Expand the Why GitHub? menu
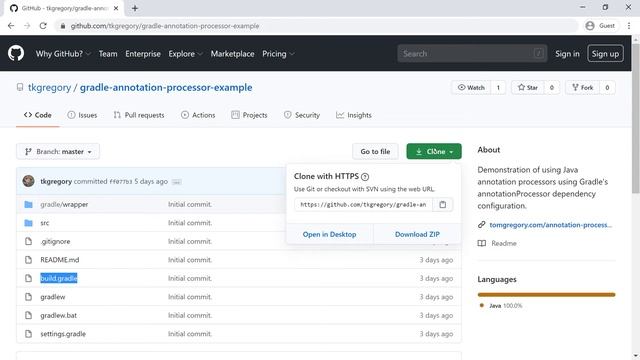 point(63,53)
